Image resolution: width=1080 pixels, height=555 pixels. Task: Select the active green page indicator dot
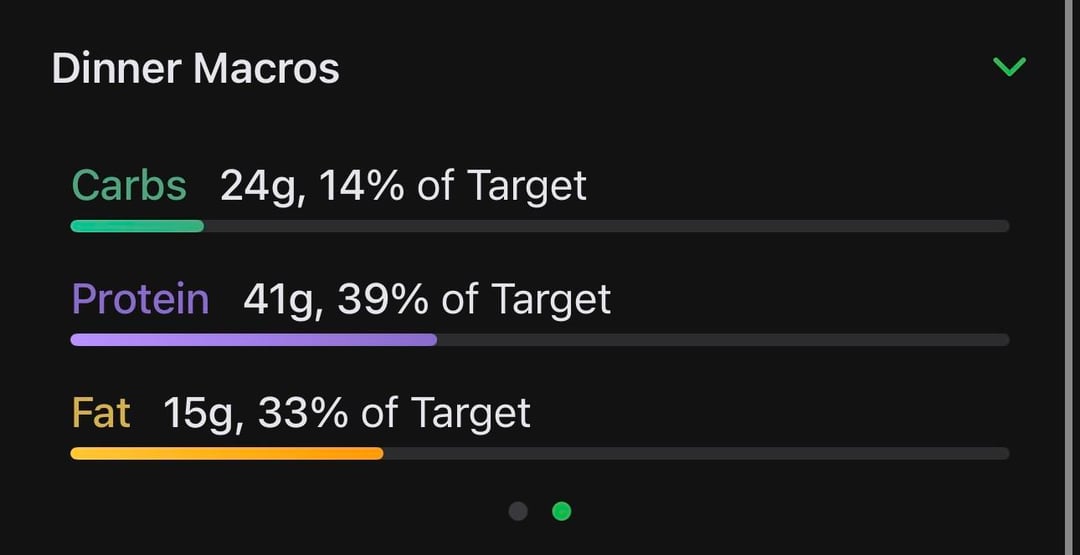(x=562, y=511)
